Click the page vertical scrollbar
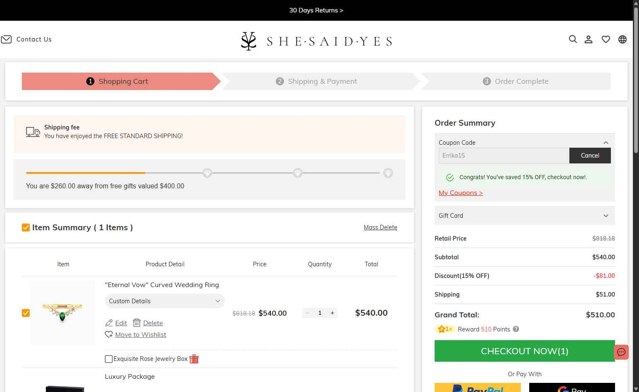This screenshot has height=392, width=639. coord(636,81)
